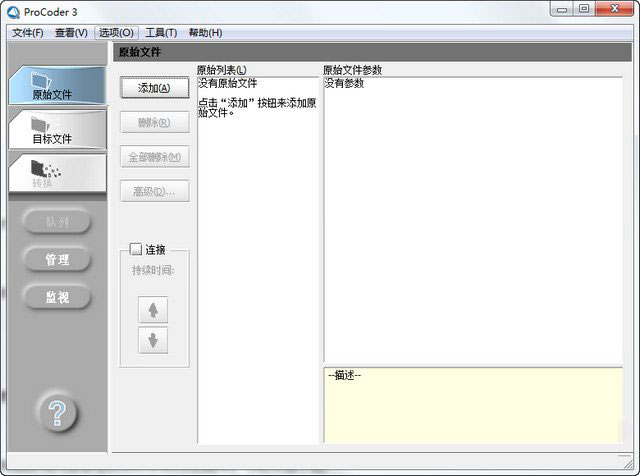Click the ProCoder 3 title bar icon
Image resolution: width=640 pixels, height=476 pixels.
click(x=12, y=10)
